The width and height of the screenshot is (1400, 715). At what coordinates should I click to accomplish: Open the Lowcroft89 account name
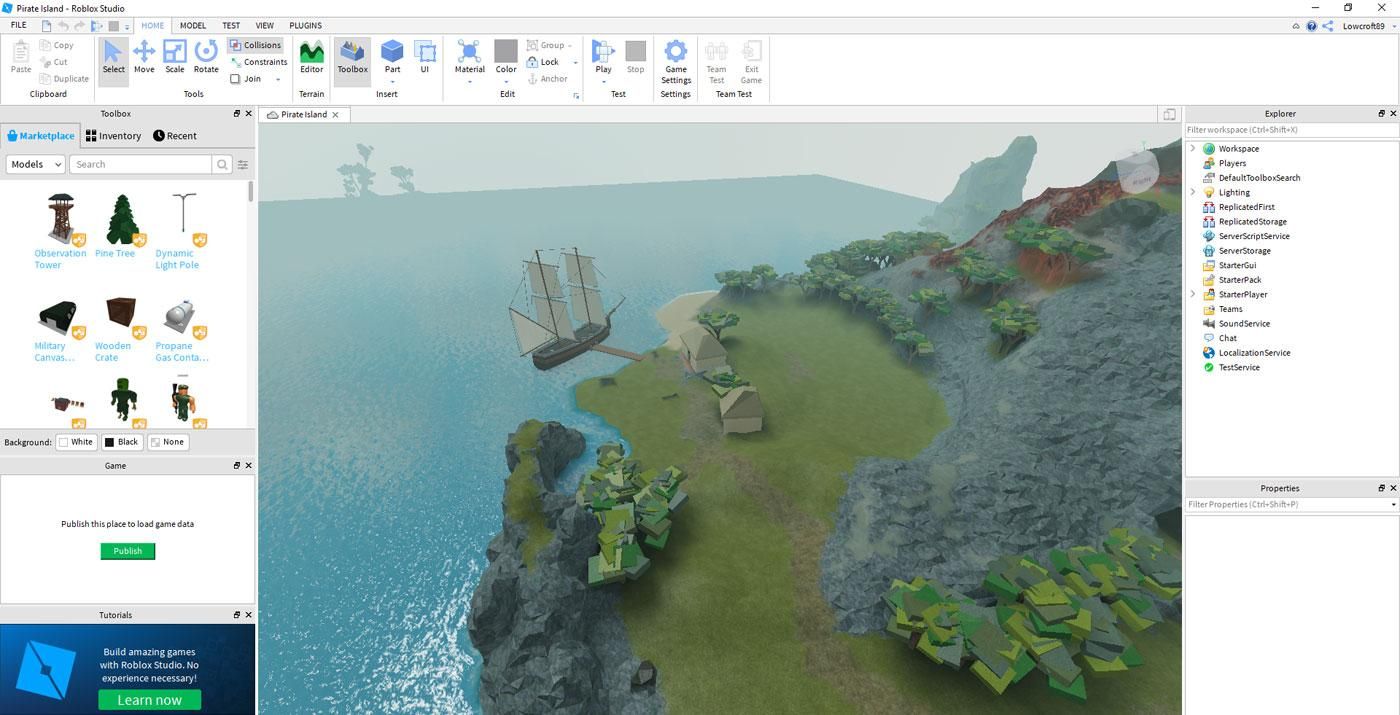coord(1364,26)
